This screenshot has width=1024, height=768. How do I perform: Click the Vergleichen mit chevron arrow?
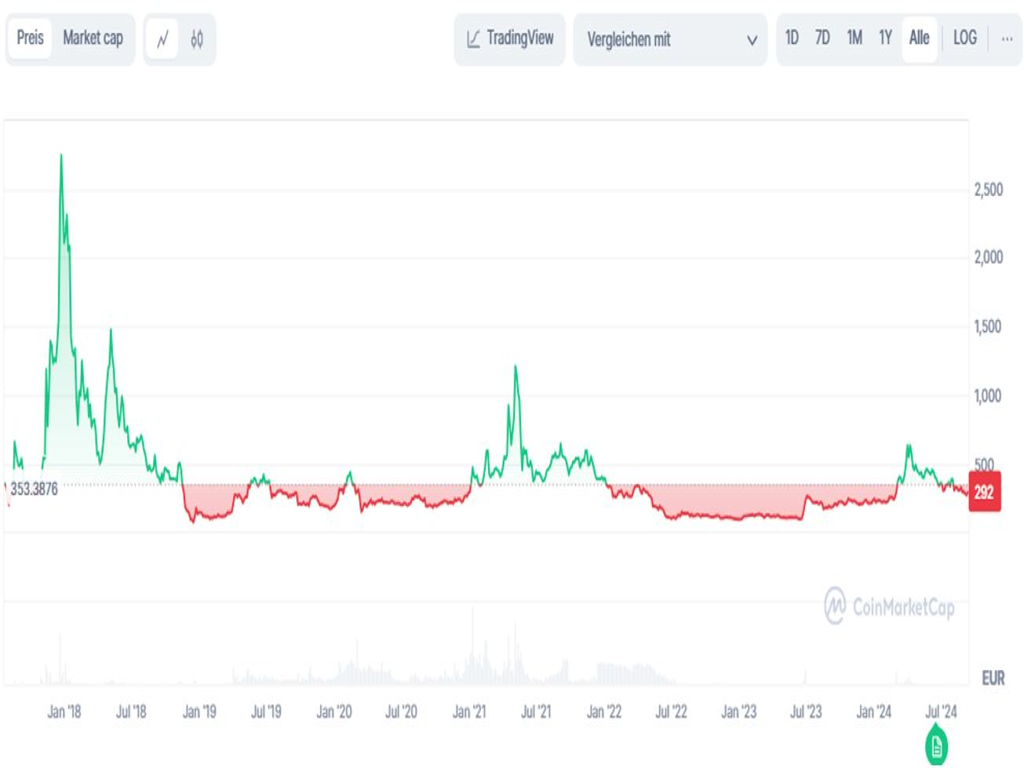pos(752,40)
